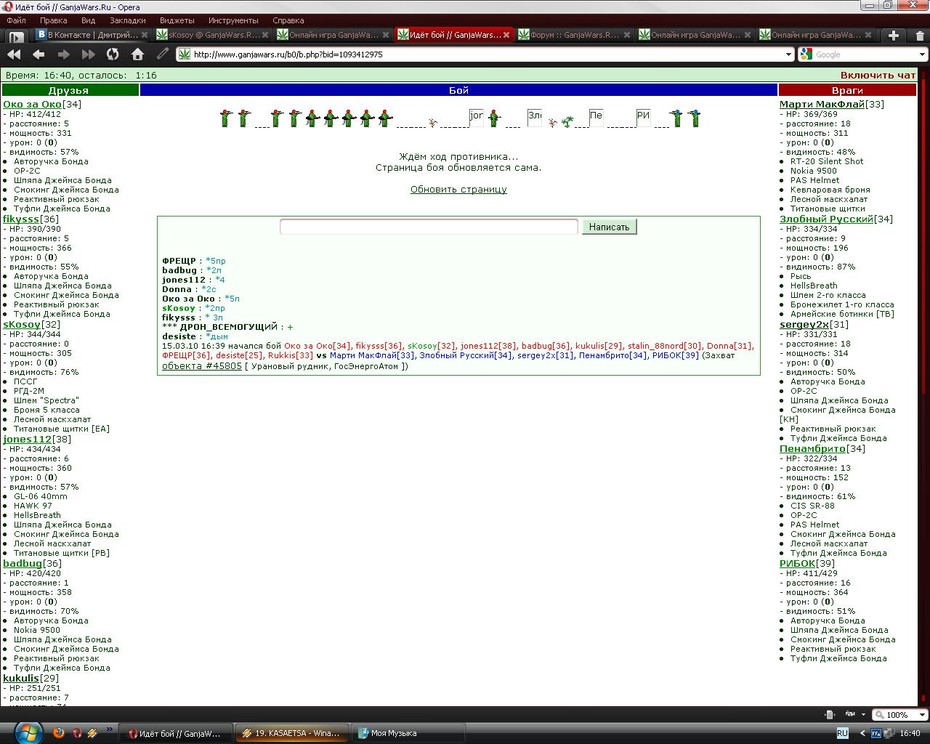Image resolution: width=930 pixels, height=744 pixels.
Task: Click the Opera reload page icon
Action: click(112, 55)
